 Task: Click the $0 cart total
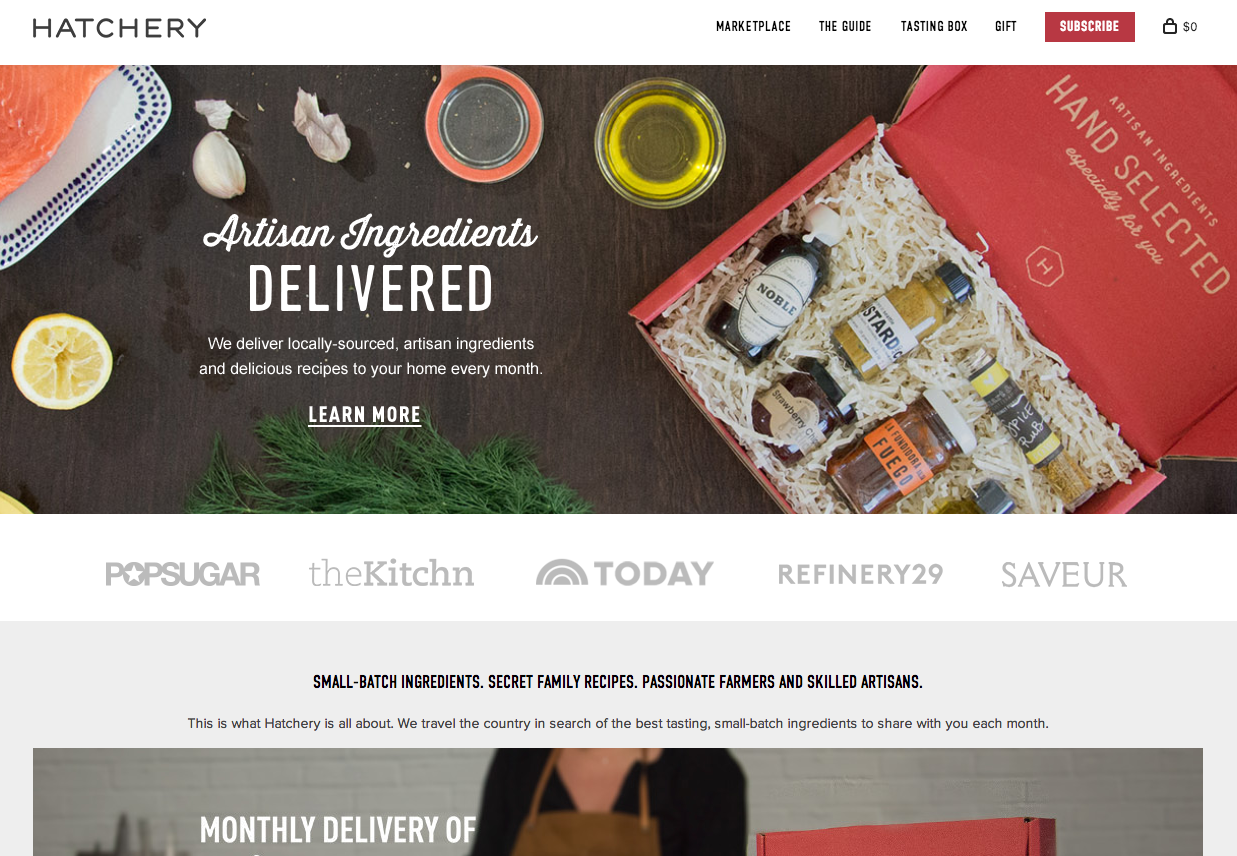[x=1190, y=27]
